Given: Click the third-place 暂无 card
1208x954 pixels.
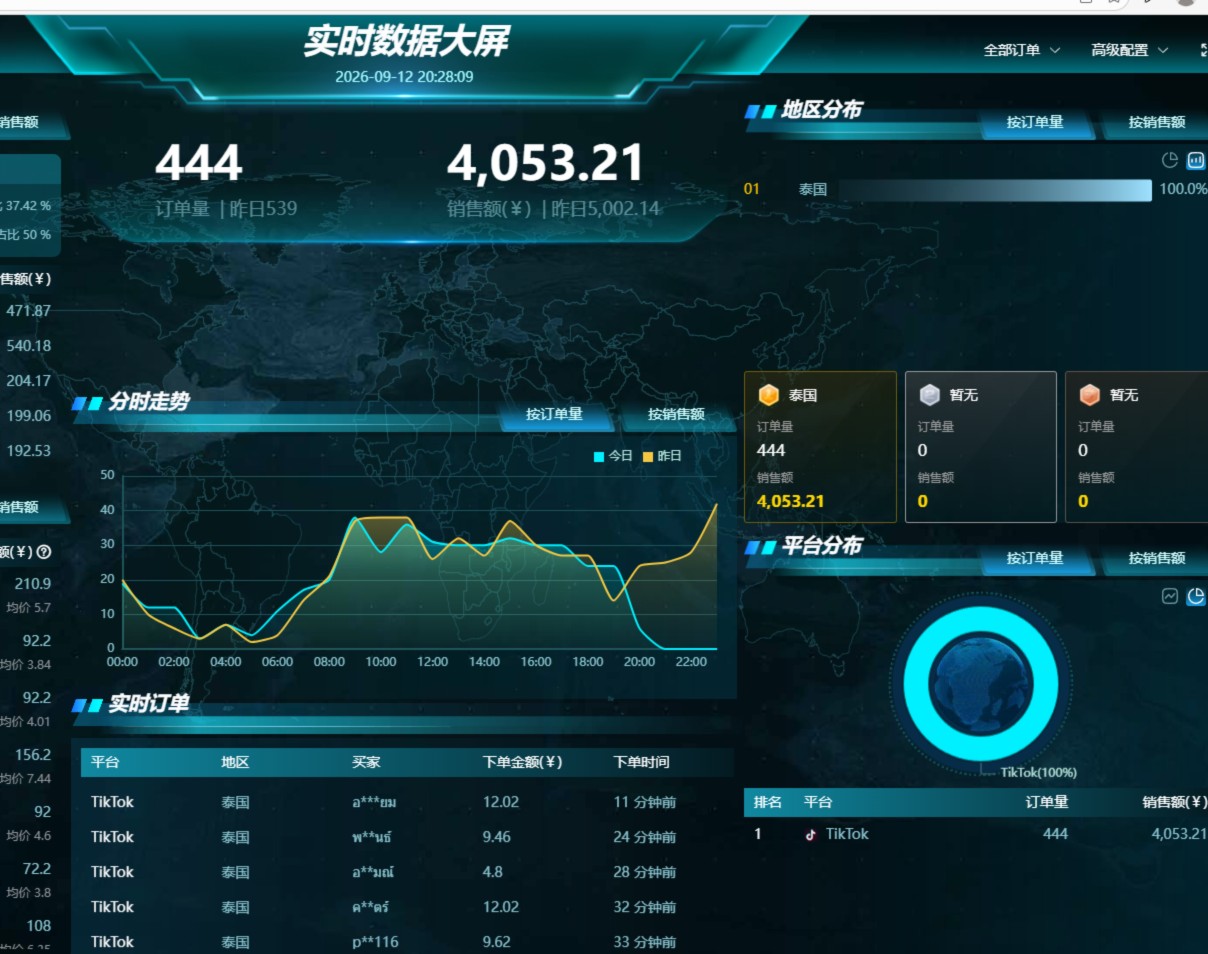Looking at the screenshot, I should point(1137,447).
